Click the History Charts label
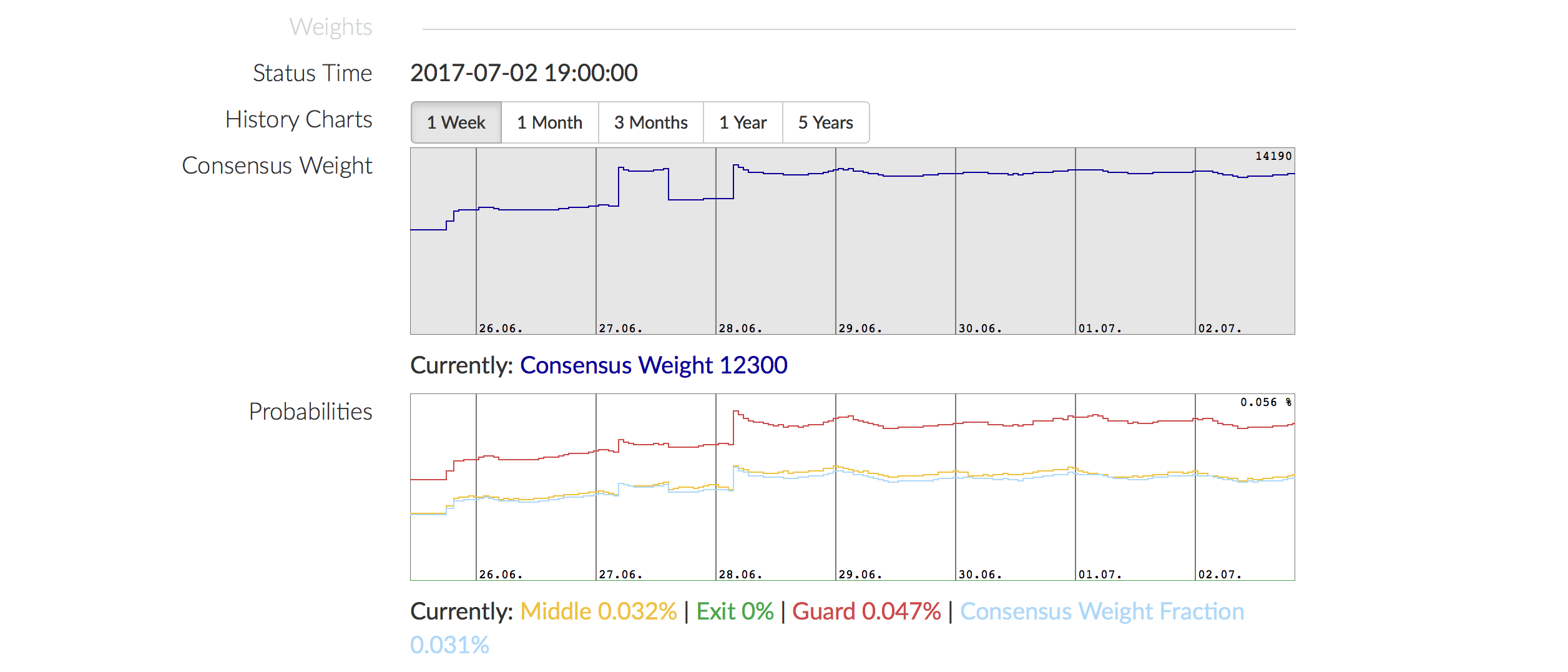The image size is (1568, 672). tap(298, 119)
